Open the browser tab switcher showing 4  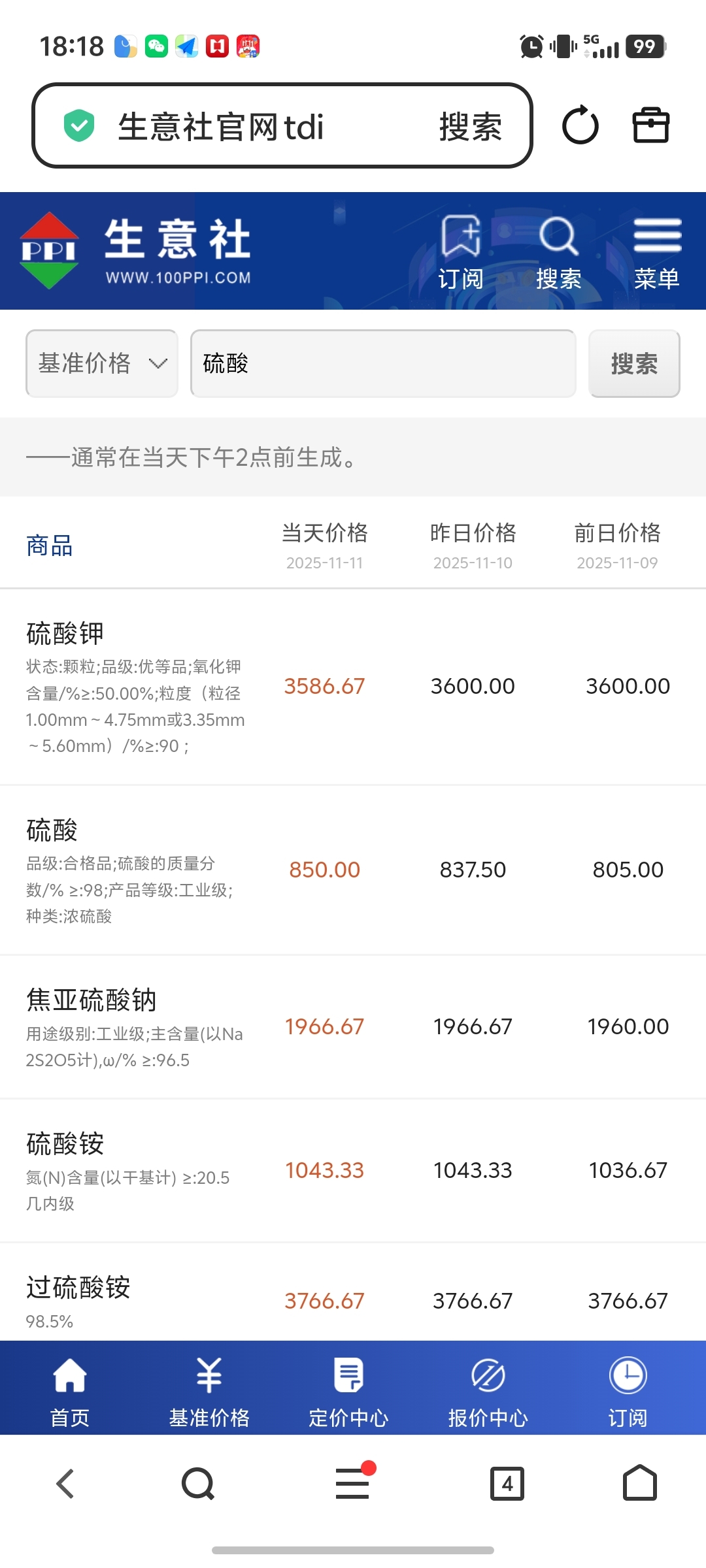(507, 1484)
